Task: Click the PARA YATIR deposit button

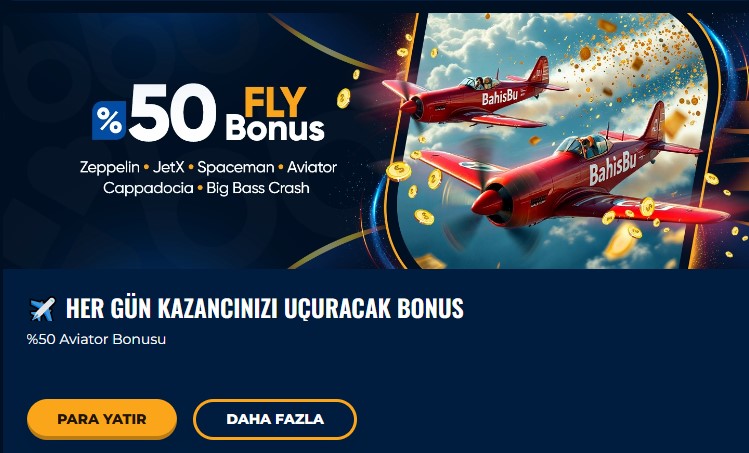Action: (x=102, y=419)
